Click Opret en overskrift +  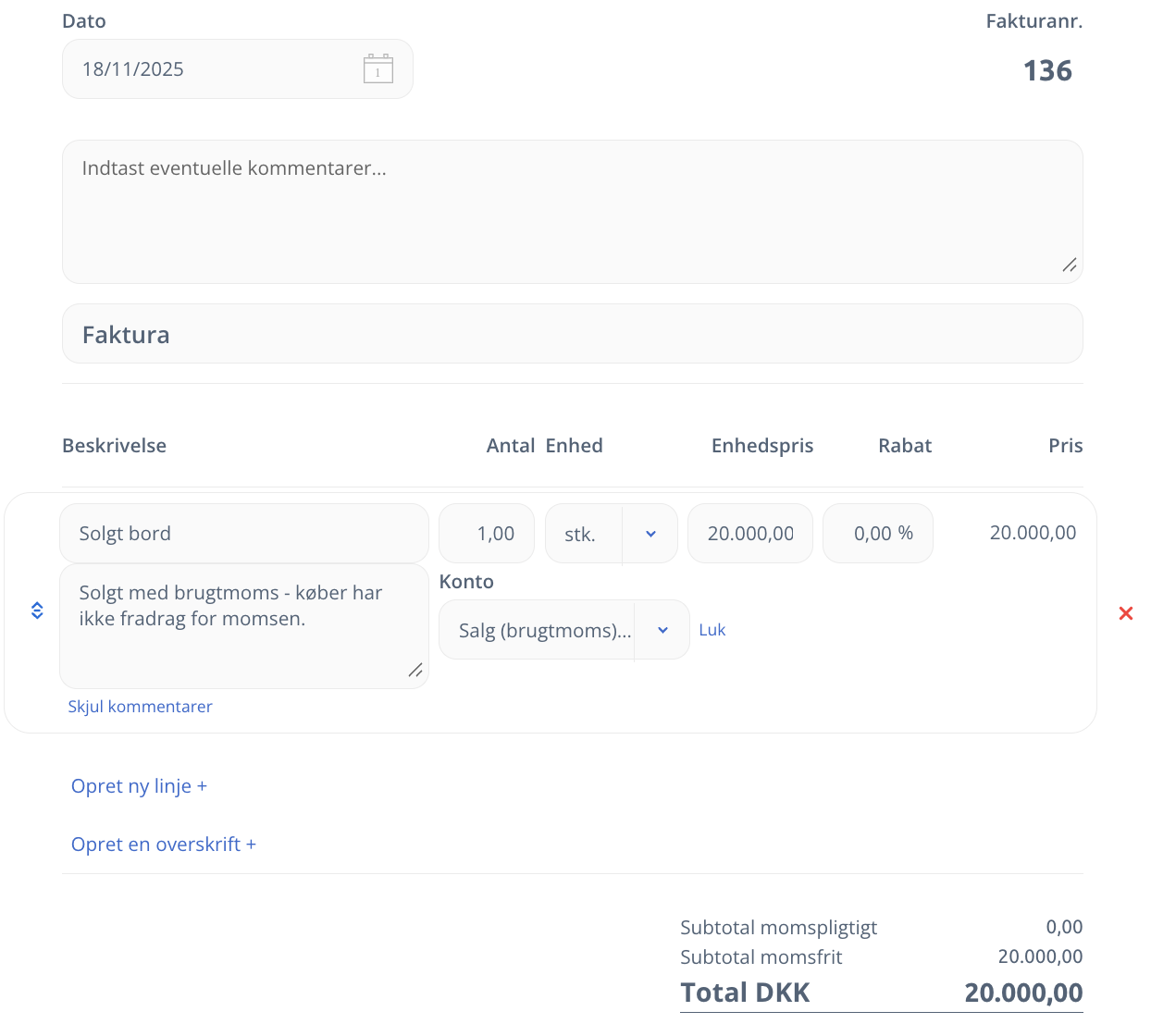click(163, 845)
